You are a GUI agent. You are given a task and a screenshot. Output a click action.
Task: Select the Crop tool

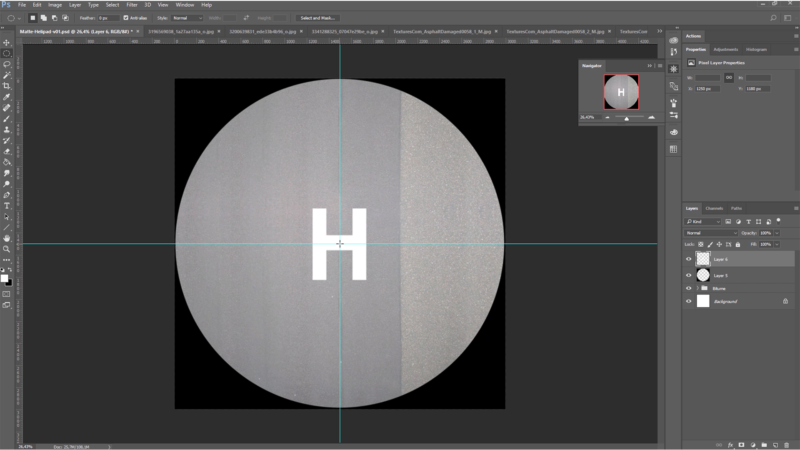(7, 86)
